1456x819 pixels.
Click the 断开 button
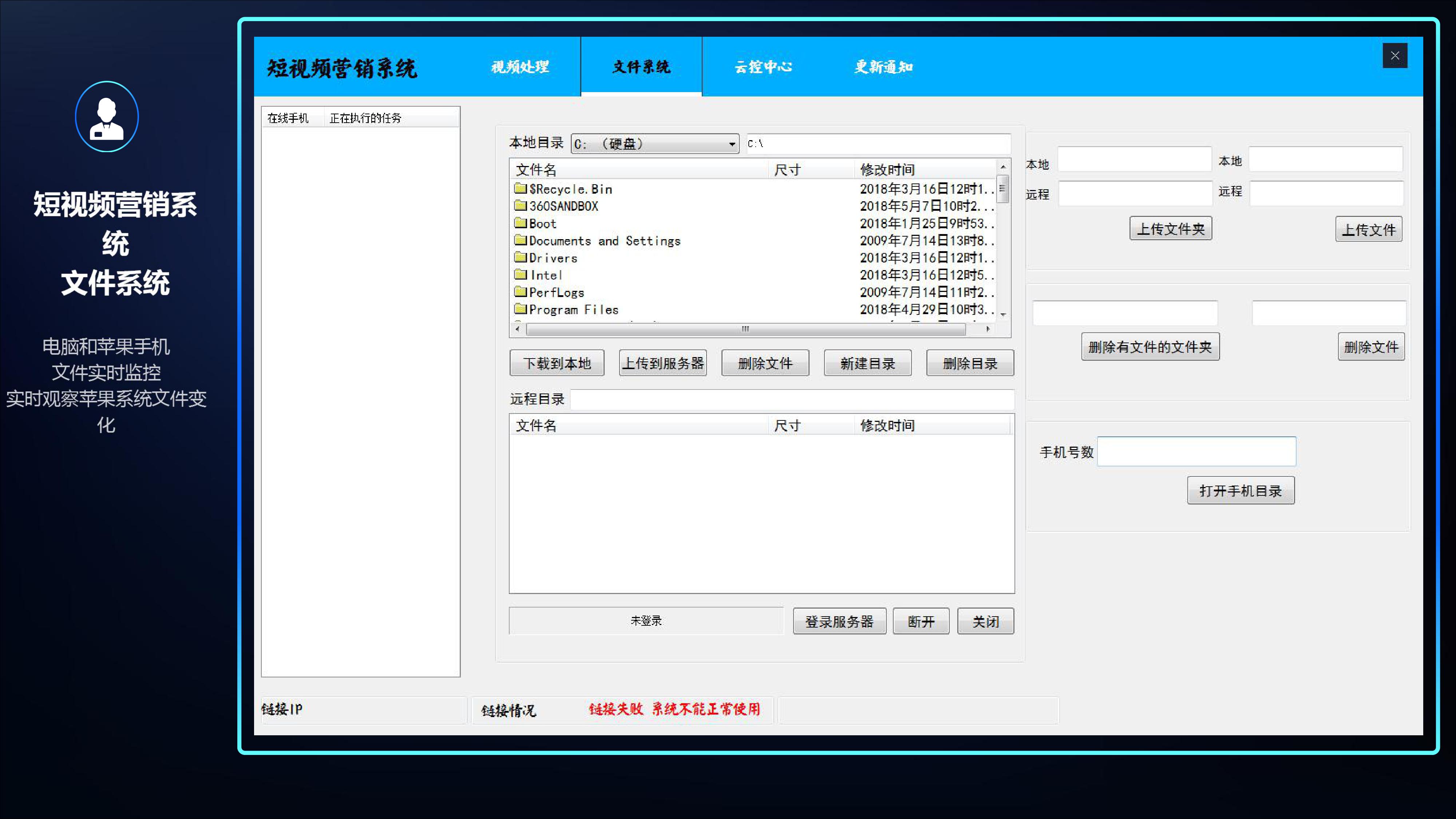pos(921,621)
